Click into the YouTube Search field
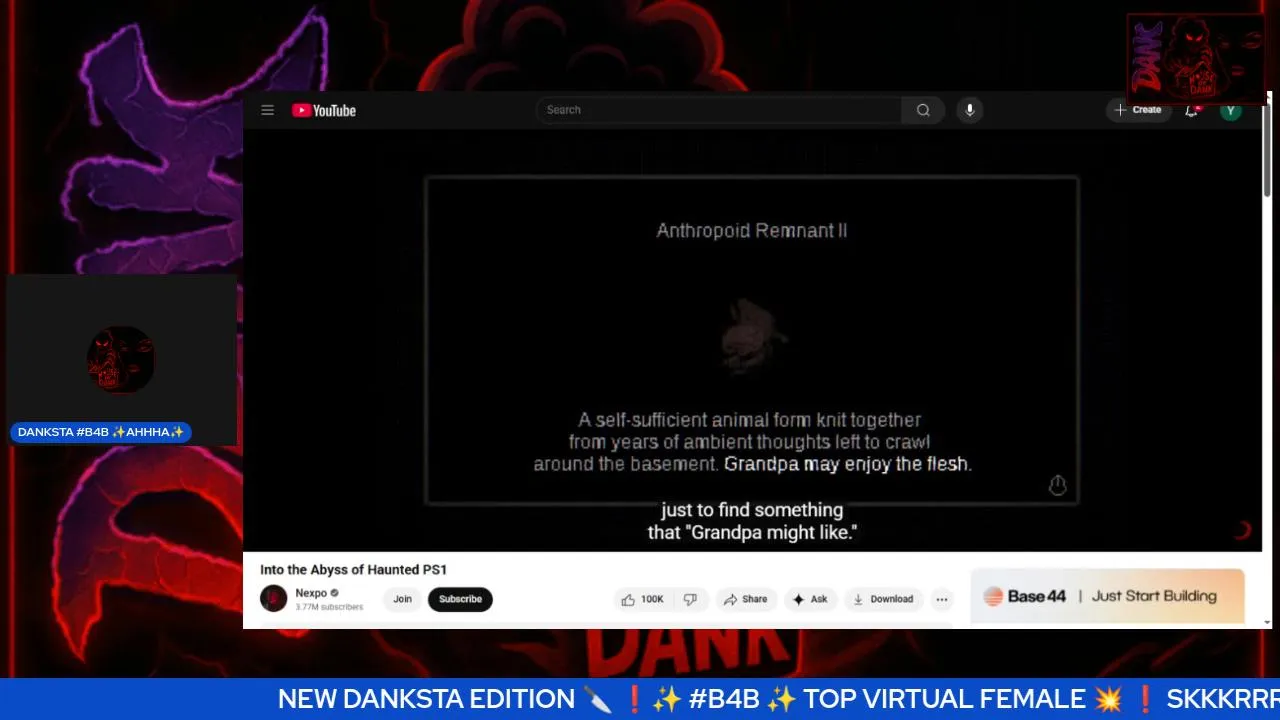Image resolution: width=1280 pixels, height=720 pixels. pos(718,110)
